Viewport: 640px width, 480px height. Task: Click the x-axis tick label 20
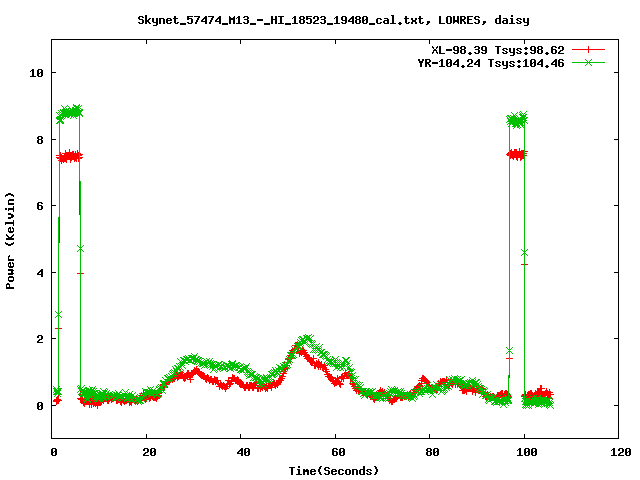coord(149,452)
